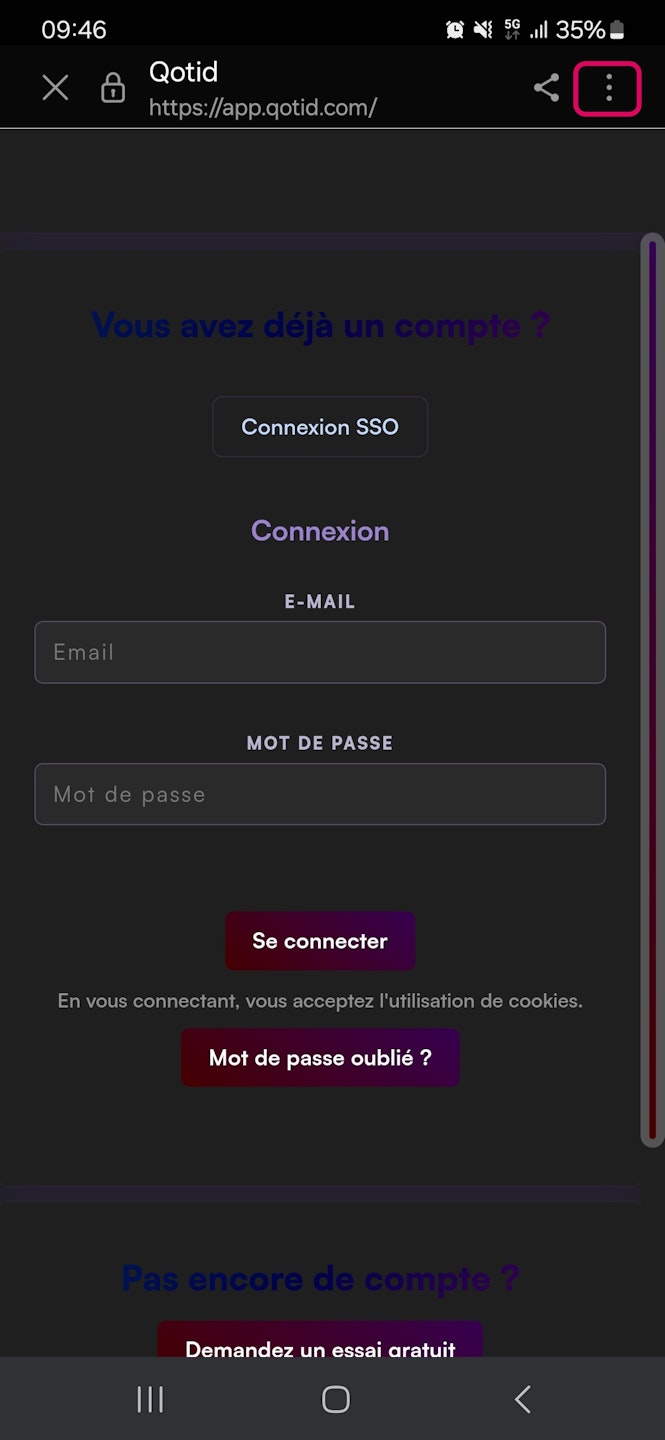
Task: Open the three-dot overflow menu
Action: pyautogui.click(x=608, y=88)
